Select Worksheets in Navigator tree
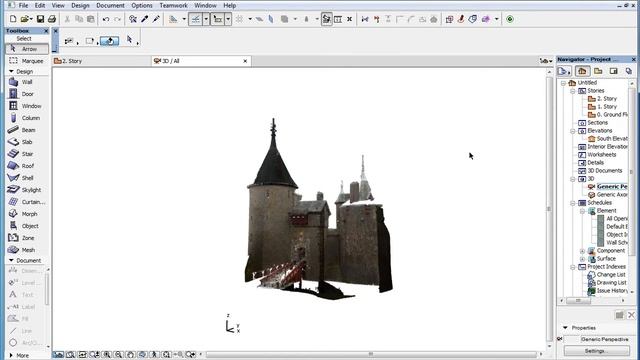Screen dimensions: 640x360 click(602, 155)
